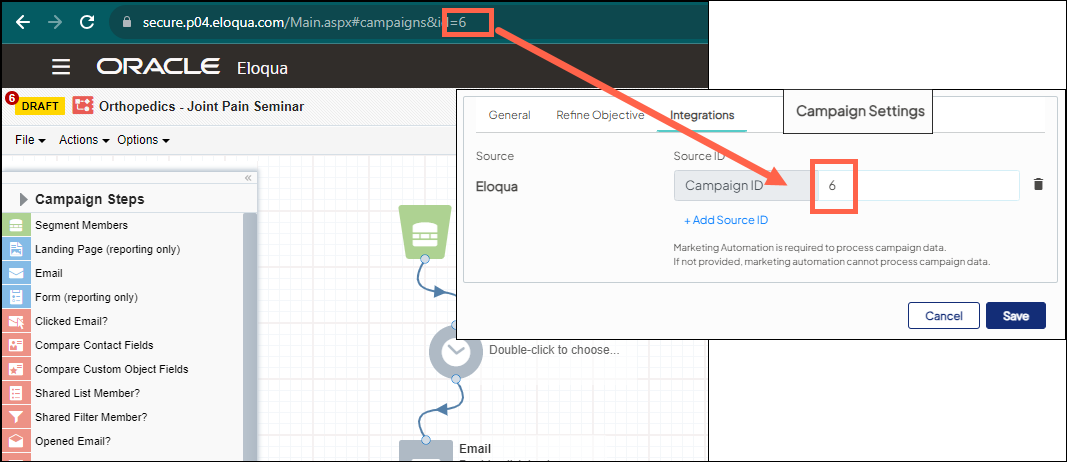Viewport: 1067px width, 462px height.
Task: Delete the Eloqua source with trash icon
Action: [1038, 185]
